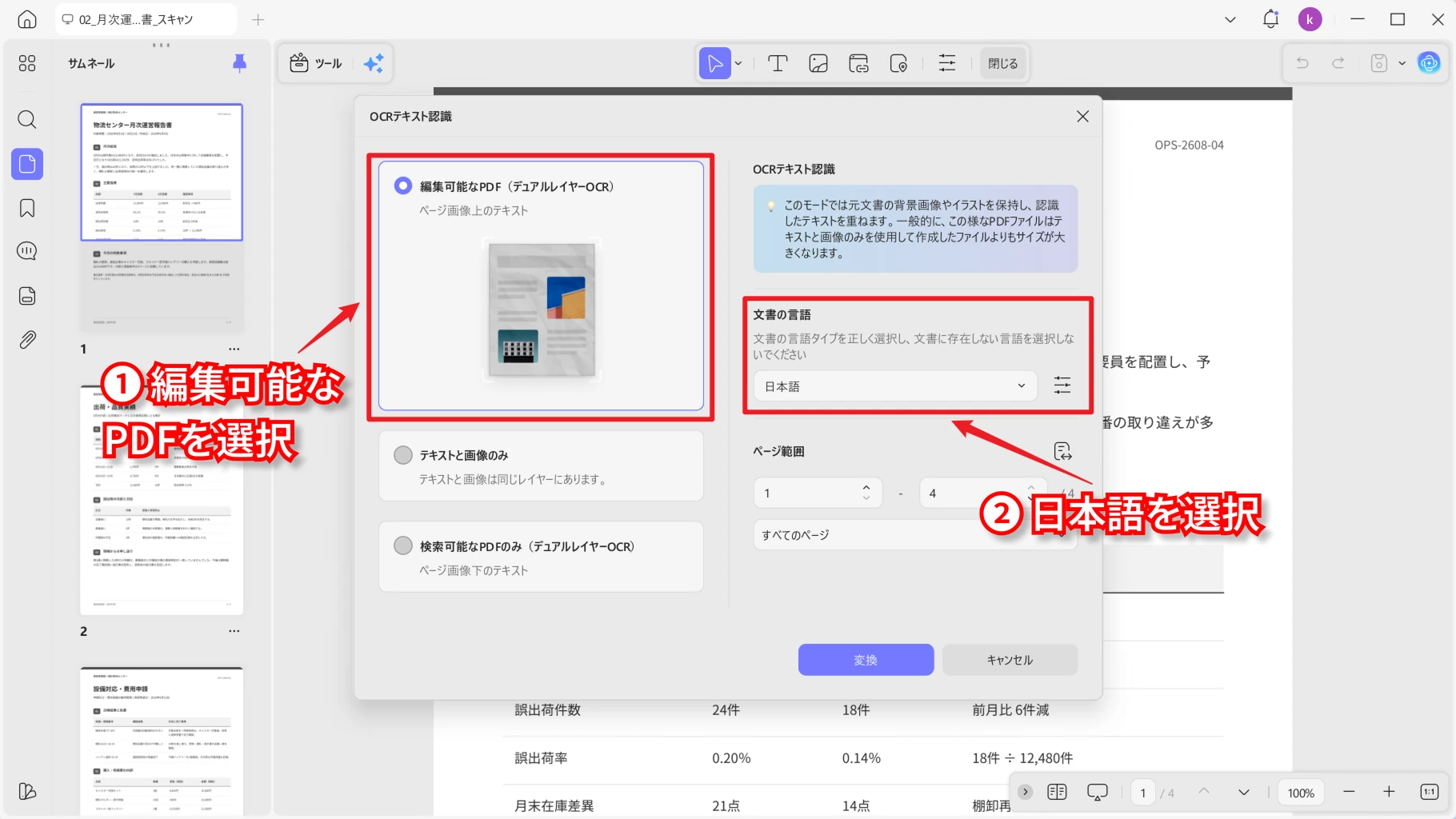1456x819 pixels.
Task: Toggle the two-page reading view icon
Action: (1057, 792)
